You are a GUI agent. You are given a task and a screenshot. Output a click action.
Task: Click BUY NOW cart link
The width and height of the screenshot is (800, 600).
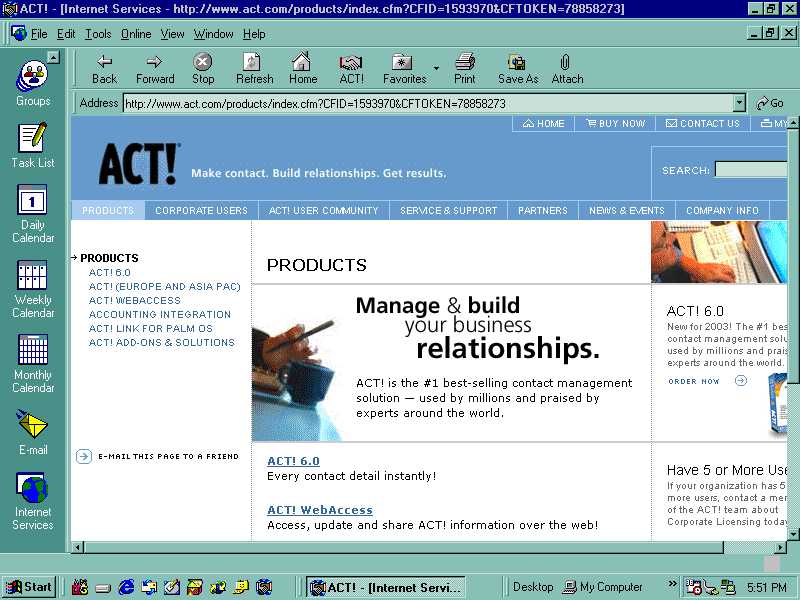615,123
